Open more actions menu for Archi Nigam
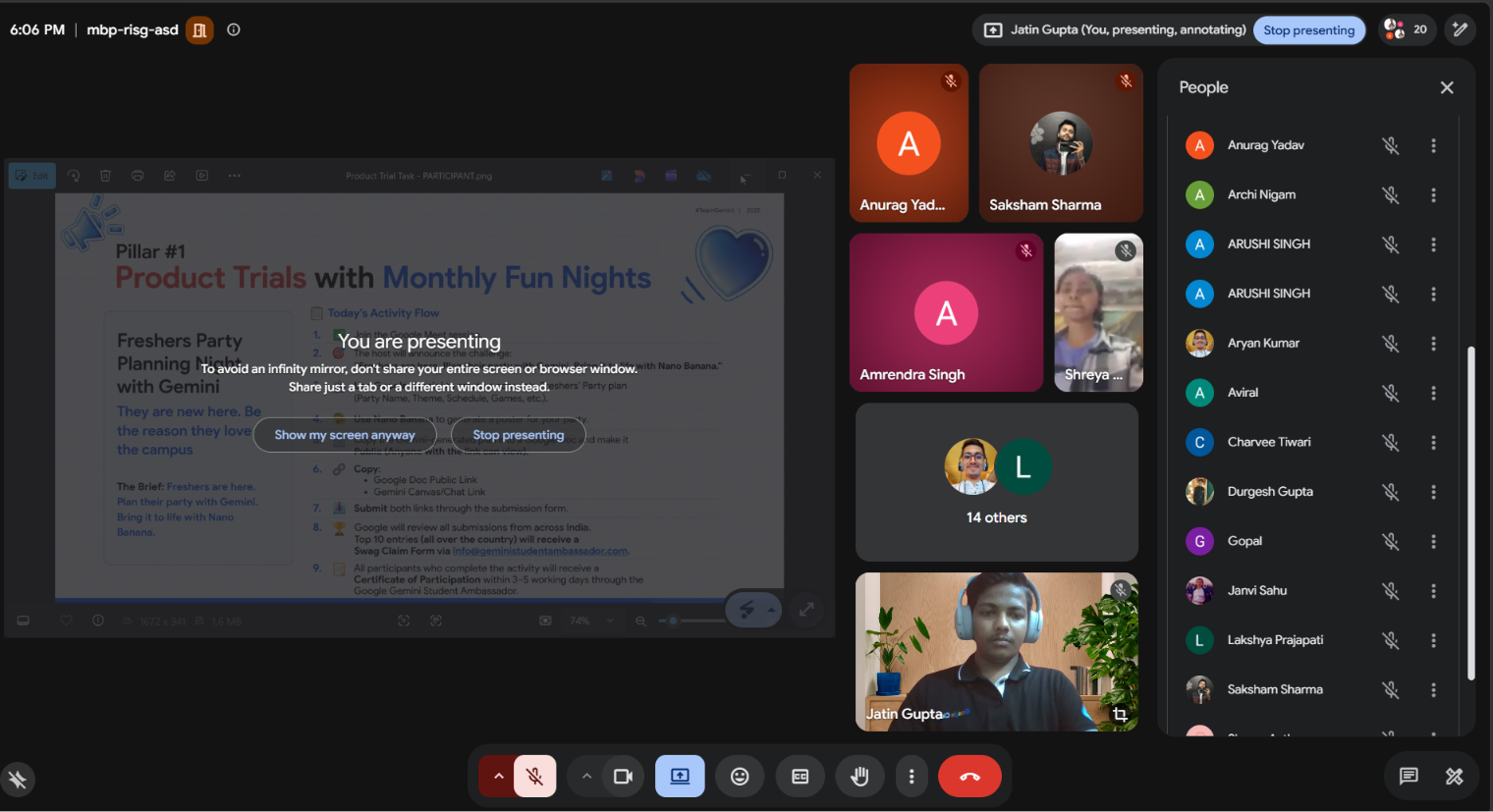The width and height of the screenshot is (1493, 812). 1433,194
